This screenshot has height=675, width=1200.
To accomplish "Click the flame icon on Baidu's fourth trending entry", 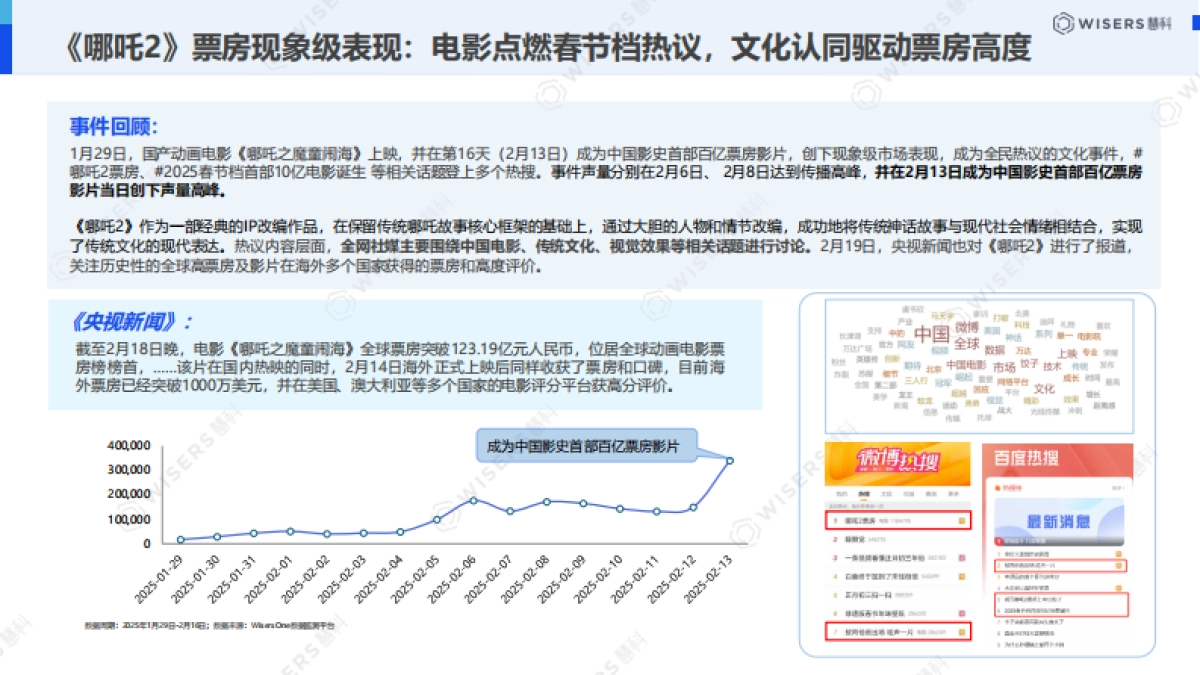I will pyautogui.click(x=1118, y=587).
